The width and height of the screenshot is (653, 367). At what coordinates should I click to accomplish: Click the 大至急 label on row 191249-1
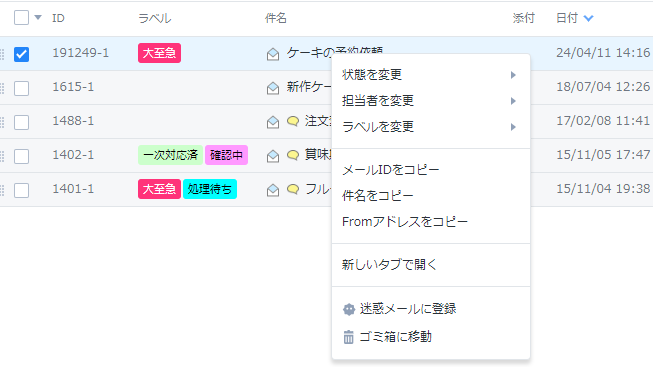pos(159,53)
